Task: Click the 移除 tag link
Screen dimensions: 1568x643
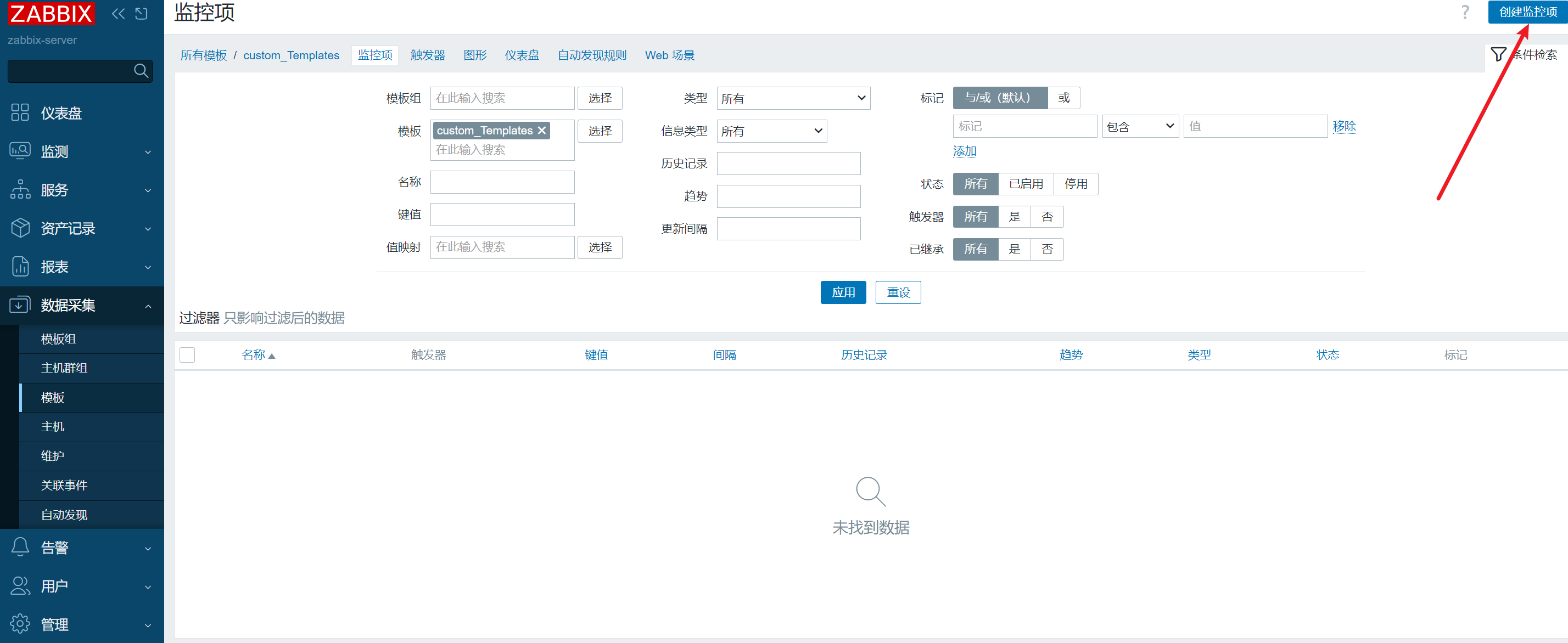Action: pyautogui.click(x=1343, y=126)
